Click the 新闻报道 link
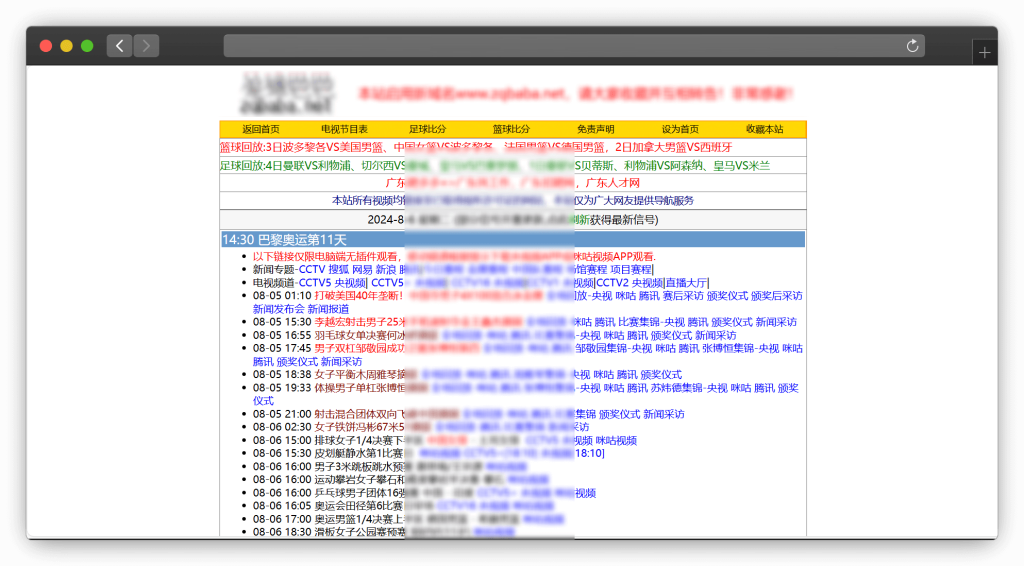 coord(329,309)
